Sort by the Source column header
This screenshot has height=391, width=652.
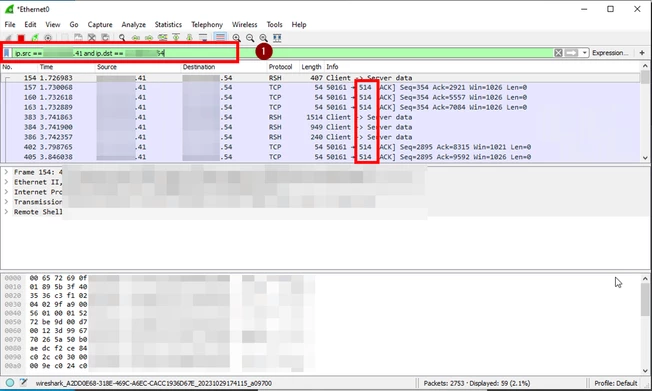[x=138, y=67]
